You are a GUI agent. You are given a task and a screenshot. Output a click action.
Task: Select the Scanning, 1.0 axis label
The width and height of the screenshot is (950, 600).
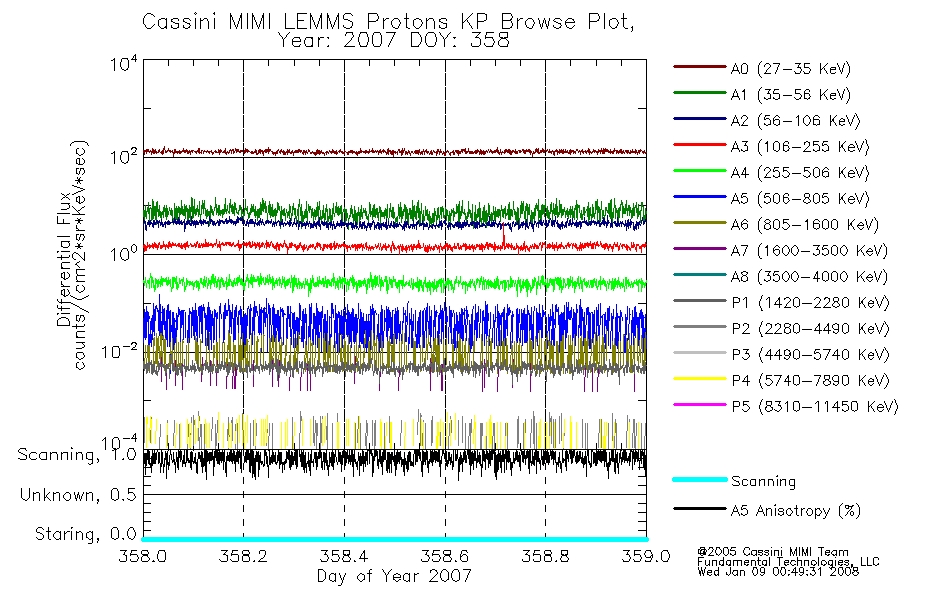click(x=77, y=455)
